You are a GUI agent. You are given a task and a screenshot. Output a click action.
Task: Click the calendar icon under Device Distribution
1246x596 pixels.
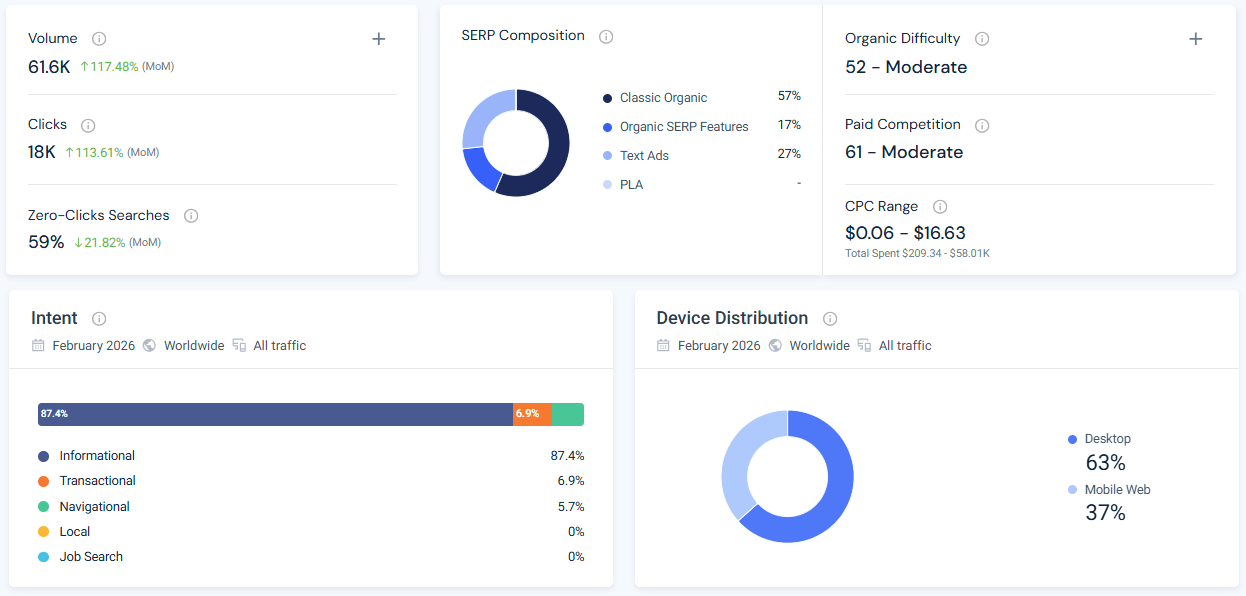pos(664,346)
